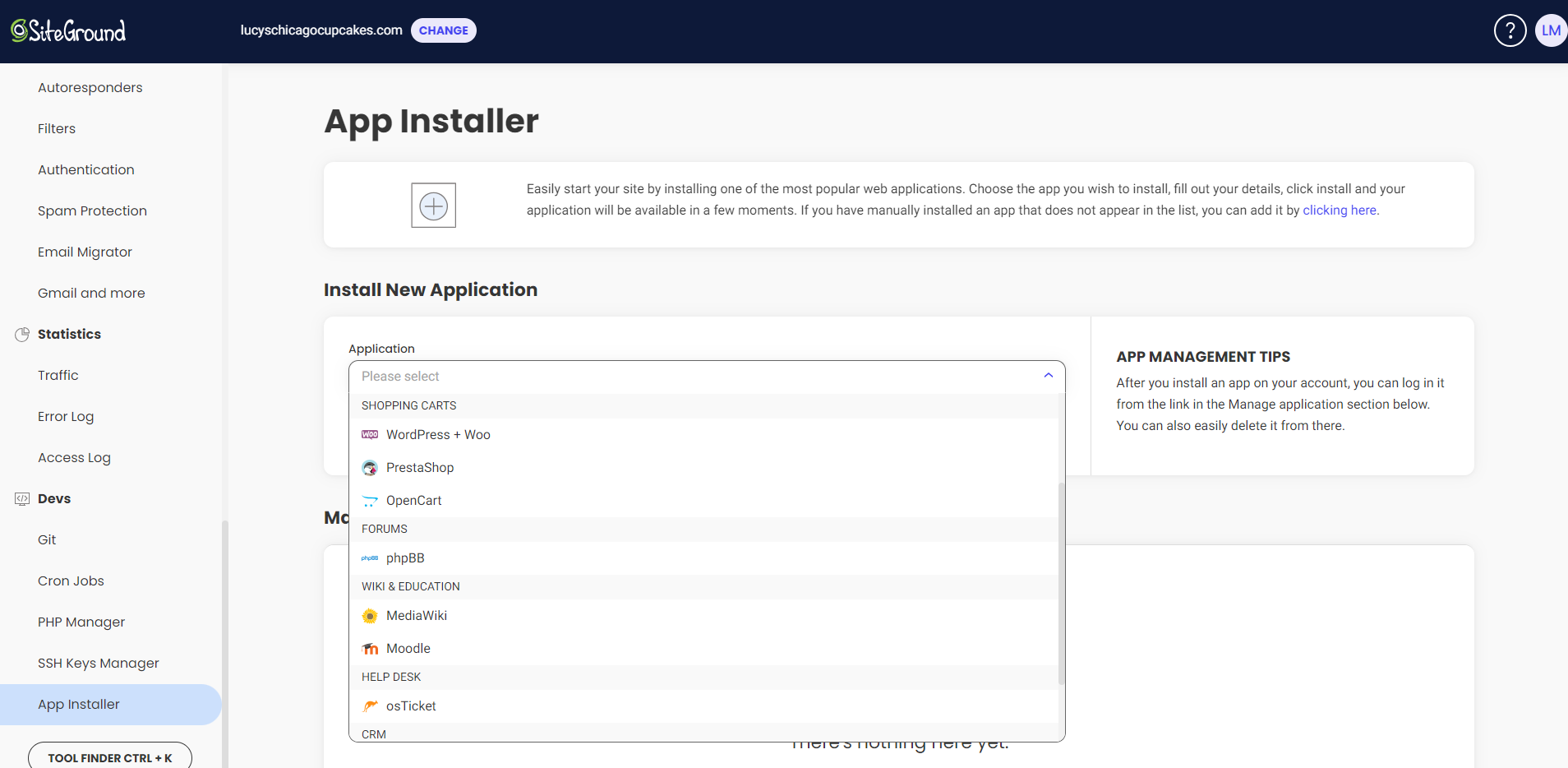
Task: Switch to SSH Keys Manager in sidebar
Action: (x=99, y=663)
